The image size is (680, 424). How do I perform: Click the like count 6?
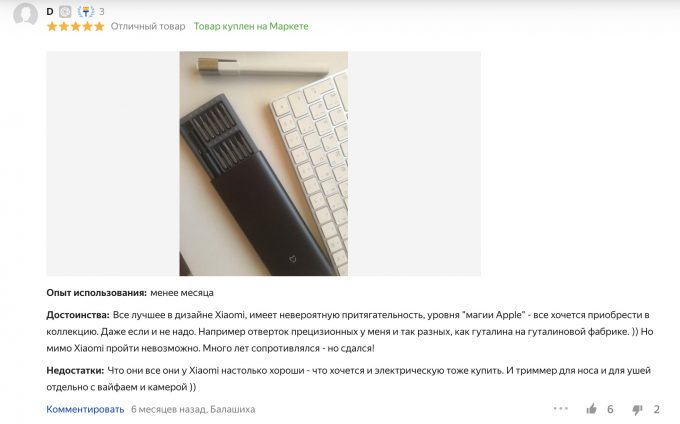610,409
